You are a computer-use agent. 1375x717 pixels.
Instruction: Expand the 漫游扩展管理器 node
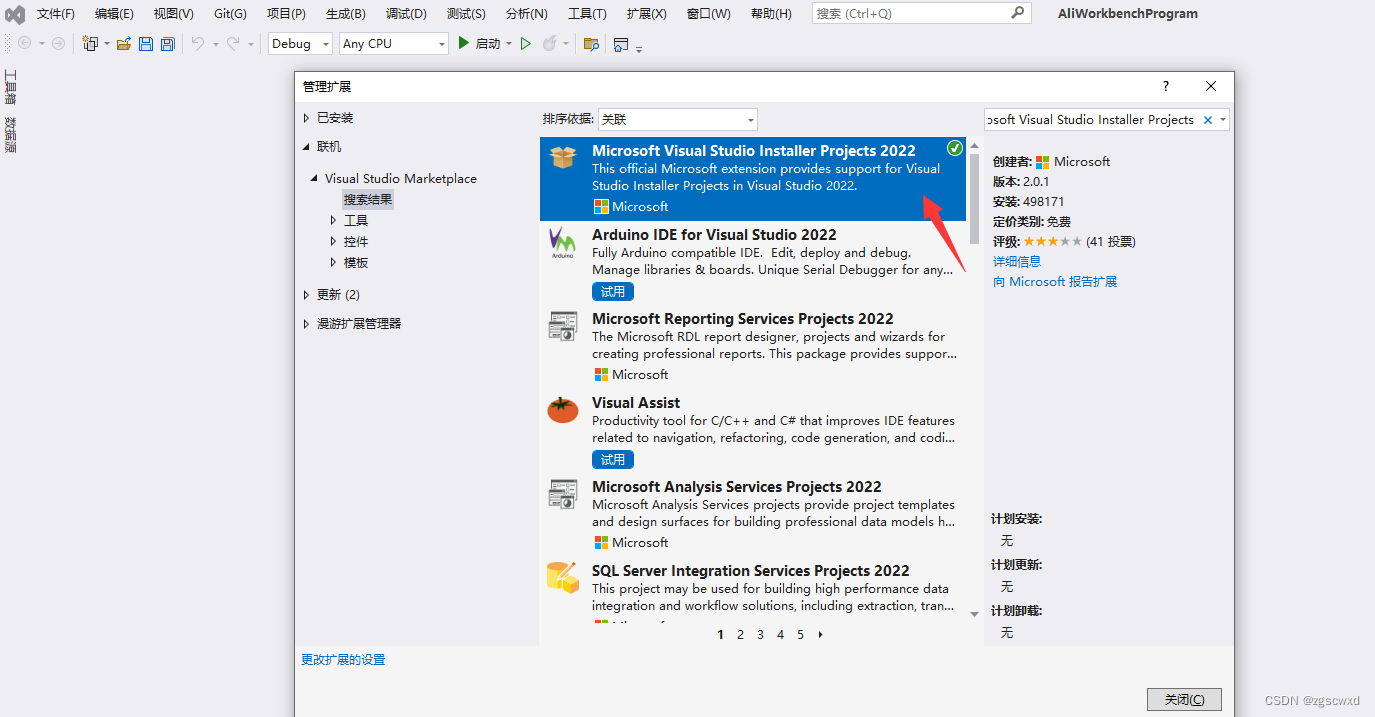(307, 324)
